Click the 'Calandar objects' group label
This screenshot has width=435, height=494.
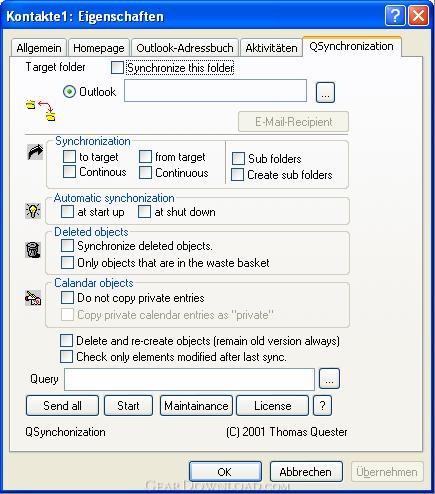click(x=94, y=283)
